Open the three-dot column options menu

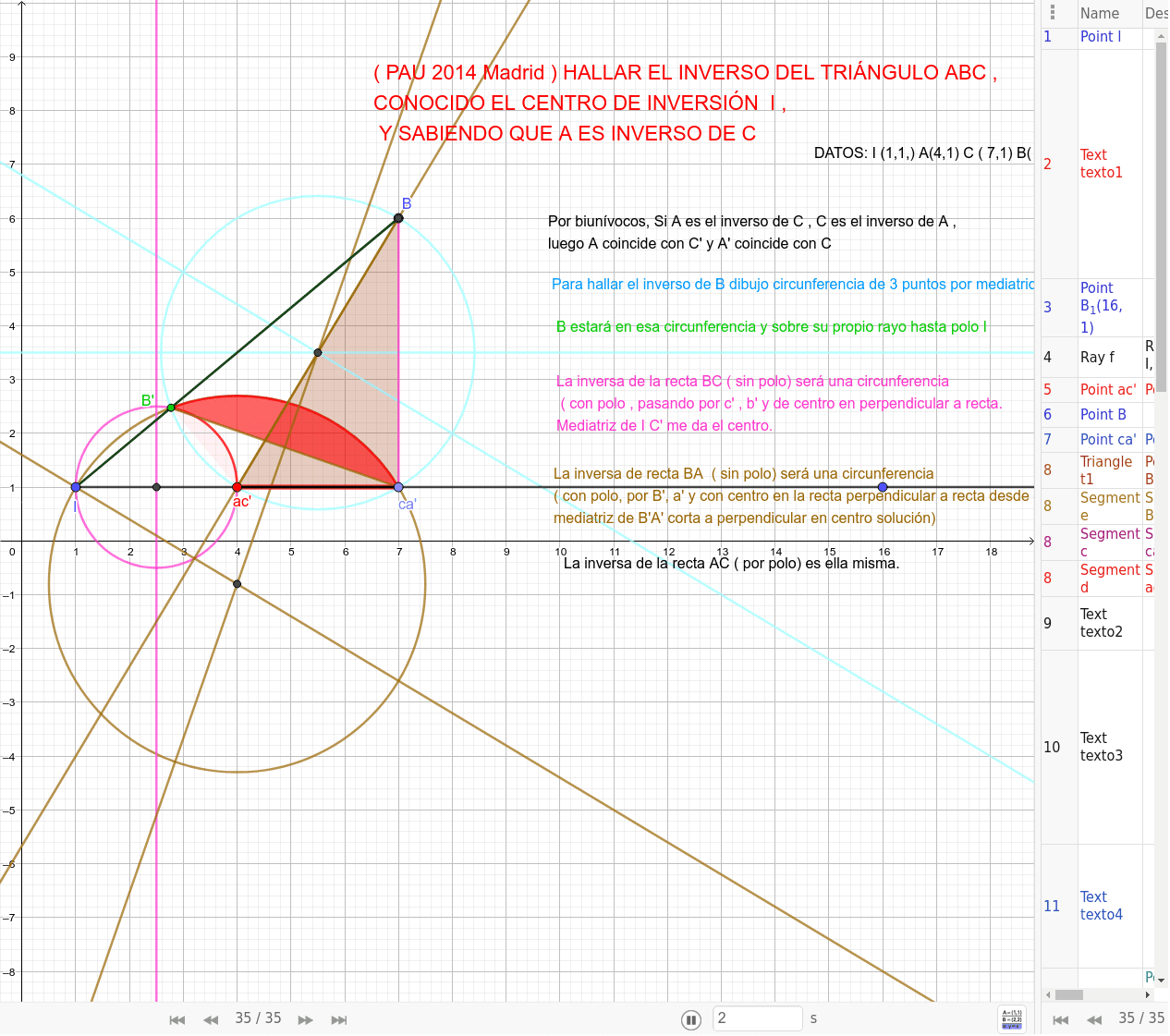(x=1052, y=12)
